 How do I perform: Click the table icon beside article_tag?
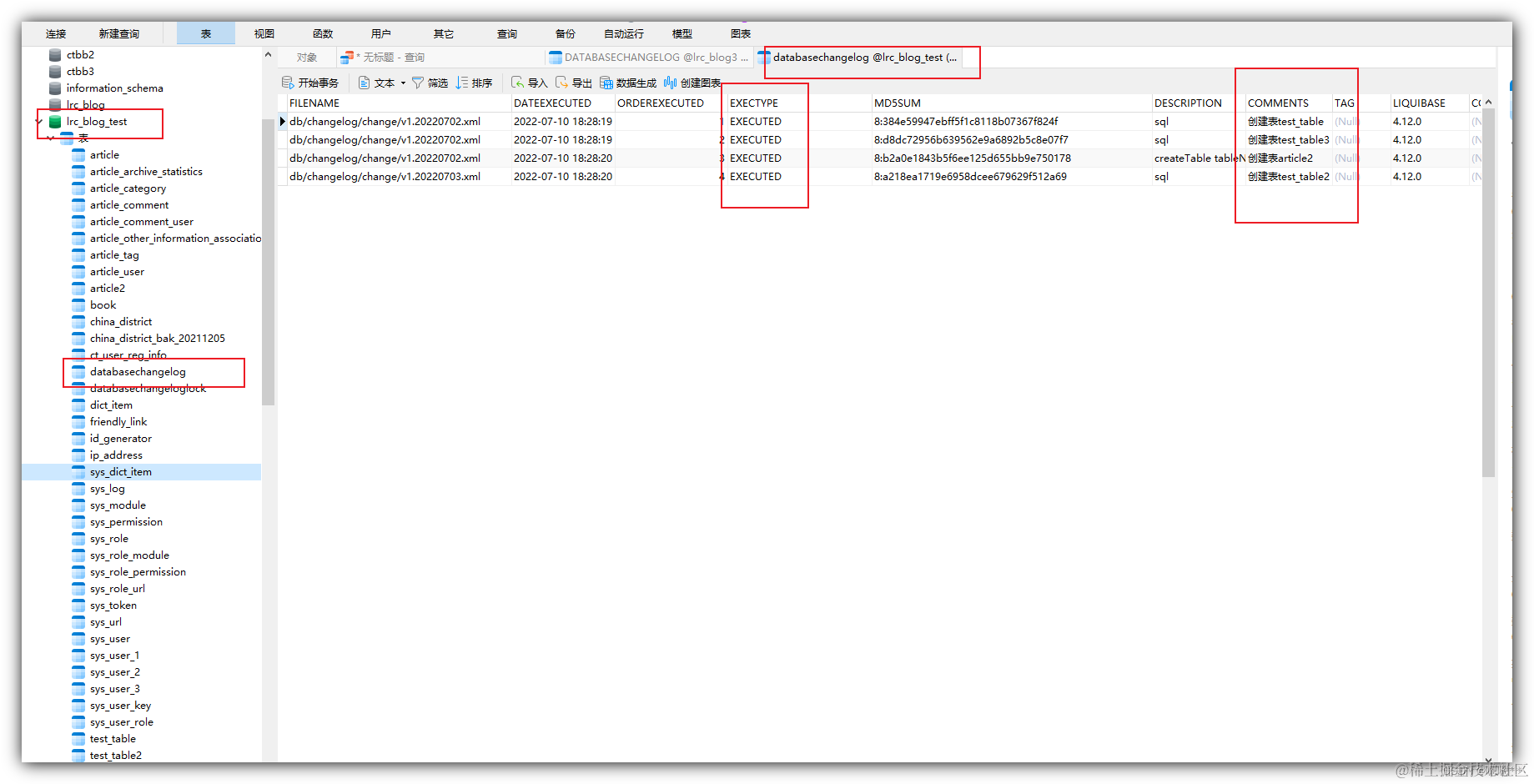tap(78, 255)
